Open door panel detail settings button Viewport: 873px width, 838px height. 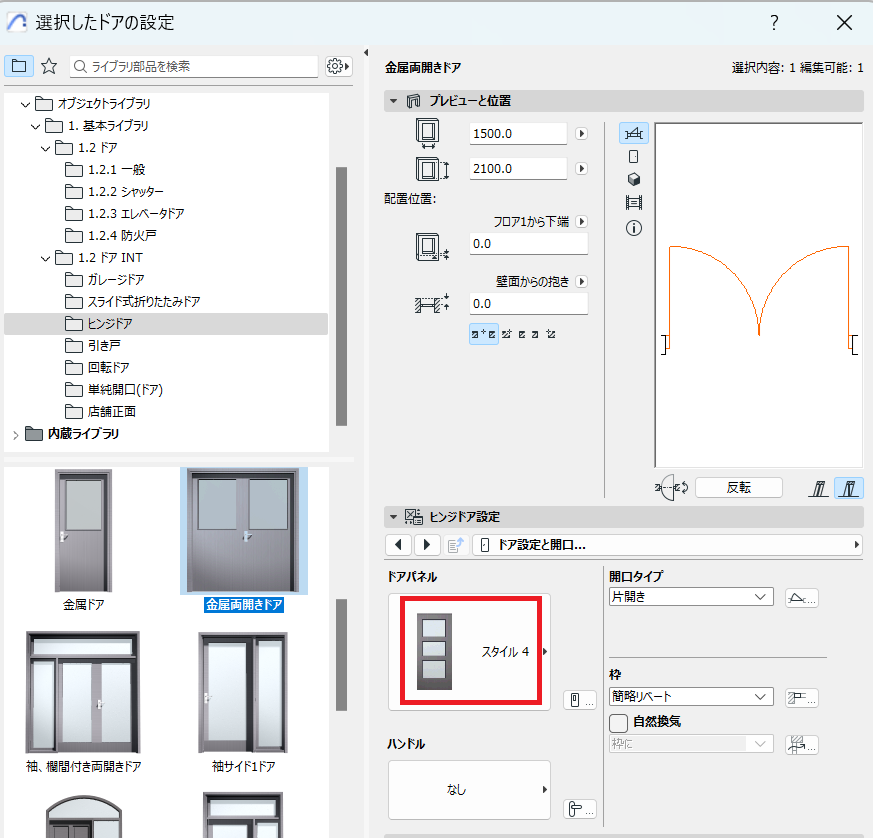[580, 699]
